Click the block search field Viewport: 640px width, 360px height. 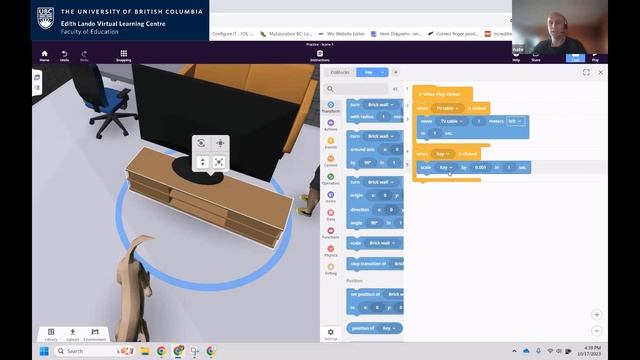[357, 89]
